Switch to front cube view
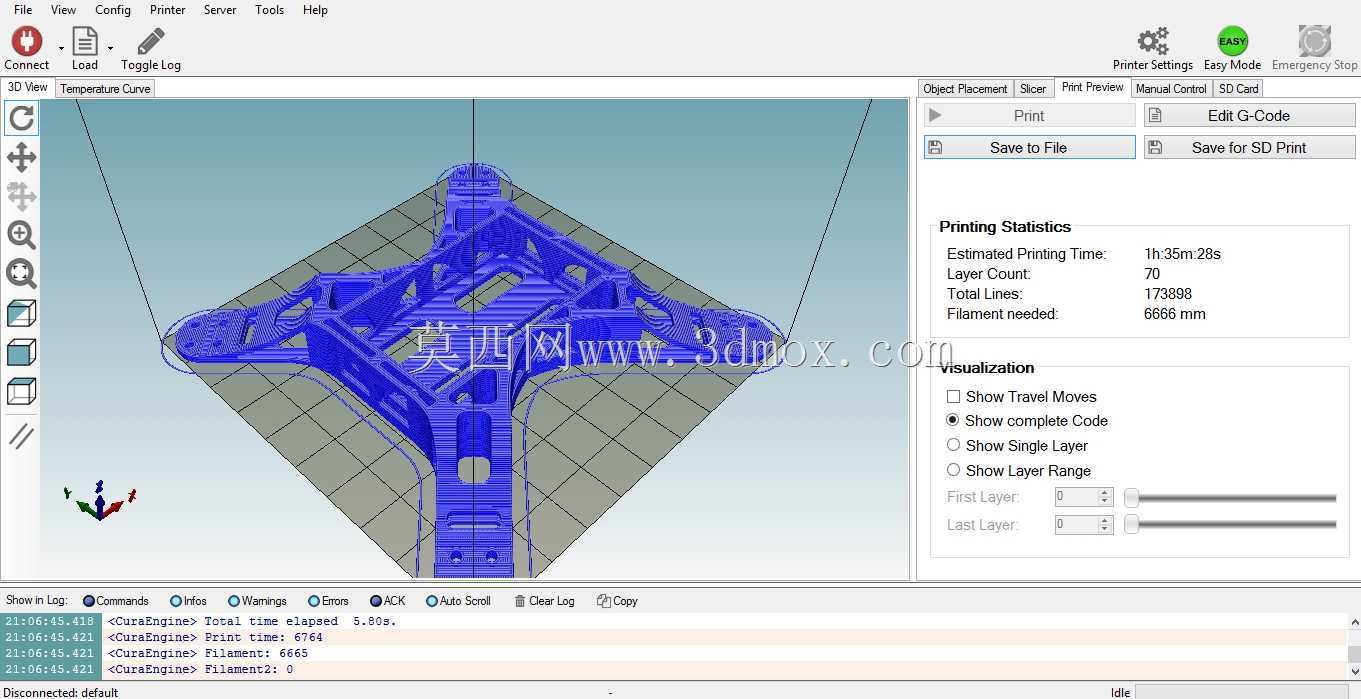The height and width of the screenshot is (699, 1361). point(21,352)
